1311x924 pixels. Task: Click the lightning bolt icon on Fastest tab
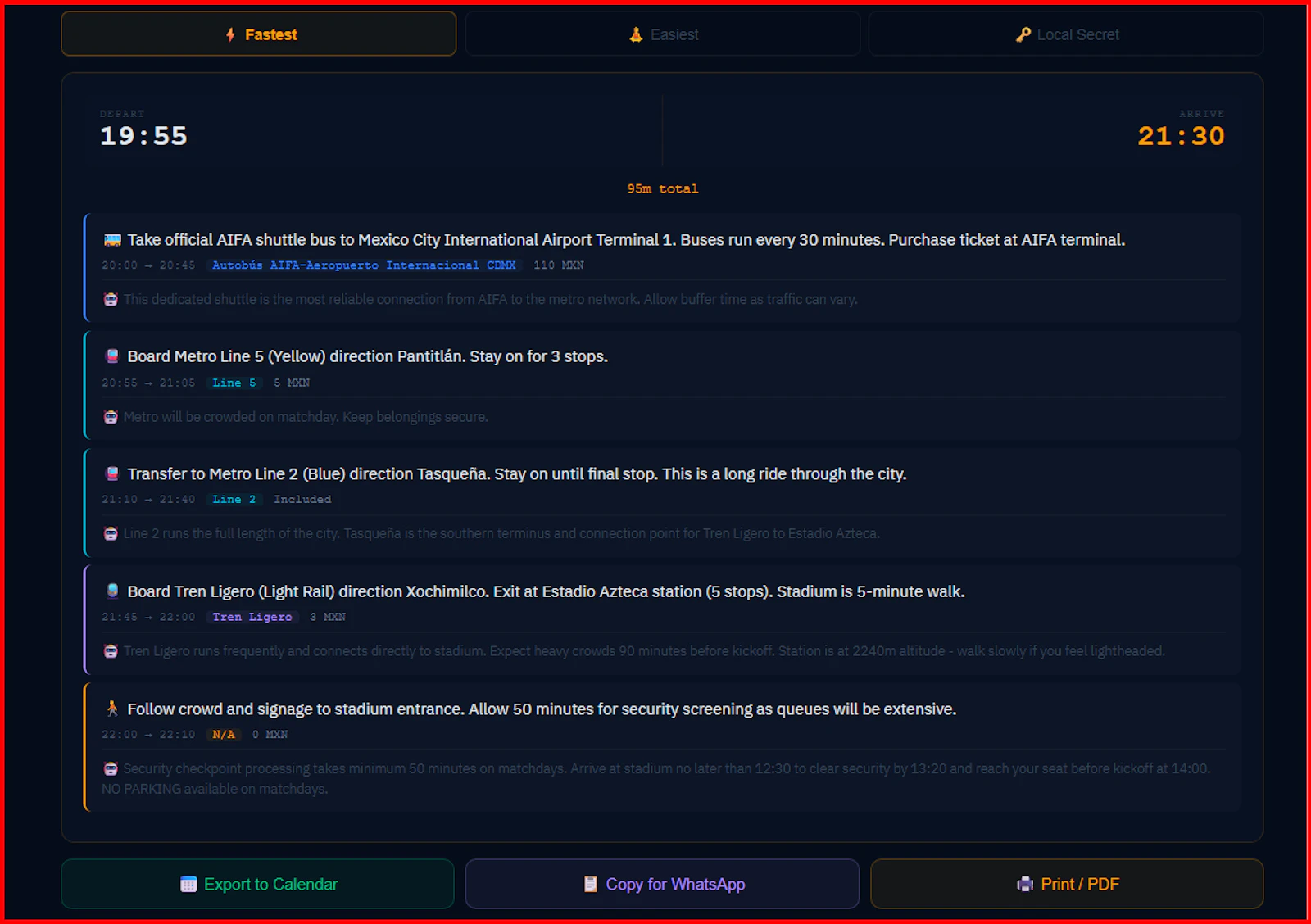tap(230, 34)
